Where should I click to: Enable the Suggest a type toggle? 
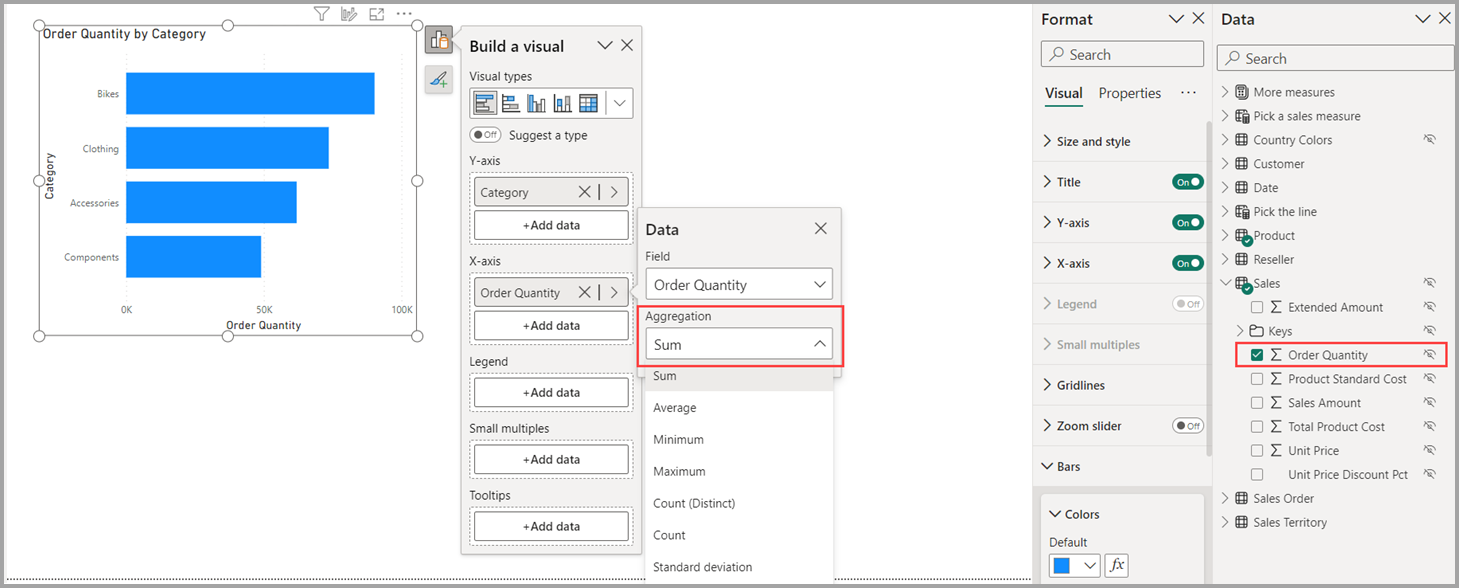[485, 134]
